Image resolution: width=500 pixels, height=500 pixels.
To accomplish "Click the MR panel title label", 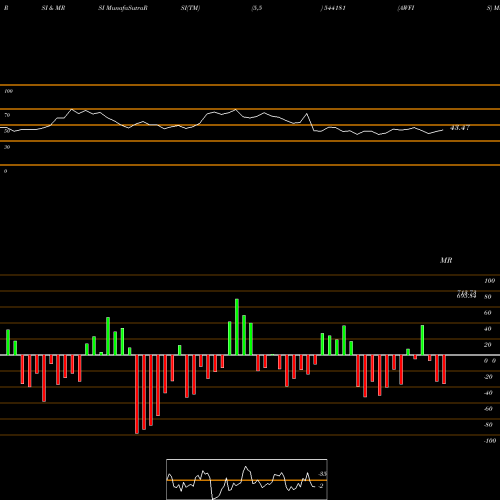I will coord(446,260).
